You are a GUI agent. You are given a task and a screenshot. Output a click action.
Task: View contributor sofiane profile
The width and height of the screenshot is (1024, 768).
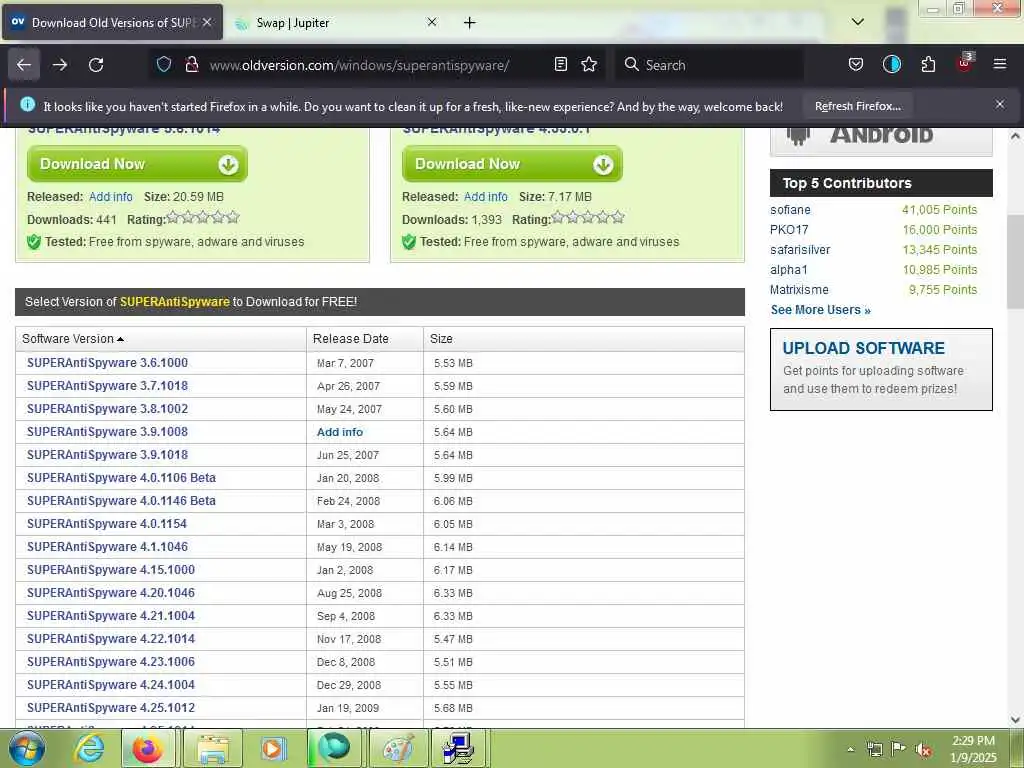790,210
